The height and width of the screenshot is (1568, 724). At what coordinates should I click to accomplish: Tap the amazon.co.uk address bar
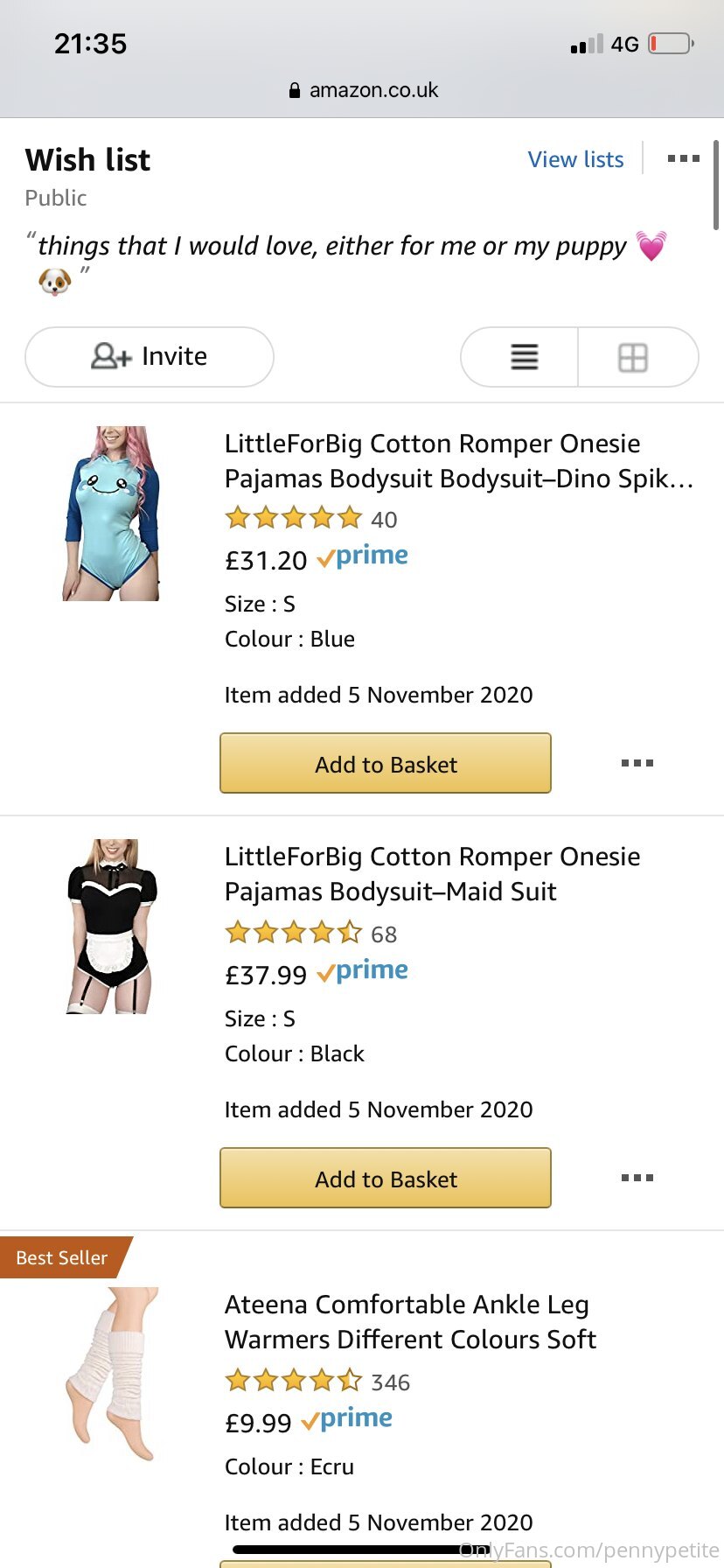click(373, 90)
